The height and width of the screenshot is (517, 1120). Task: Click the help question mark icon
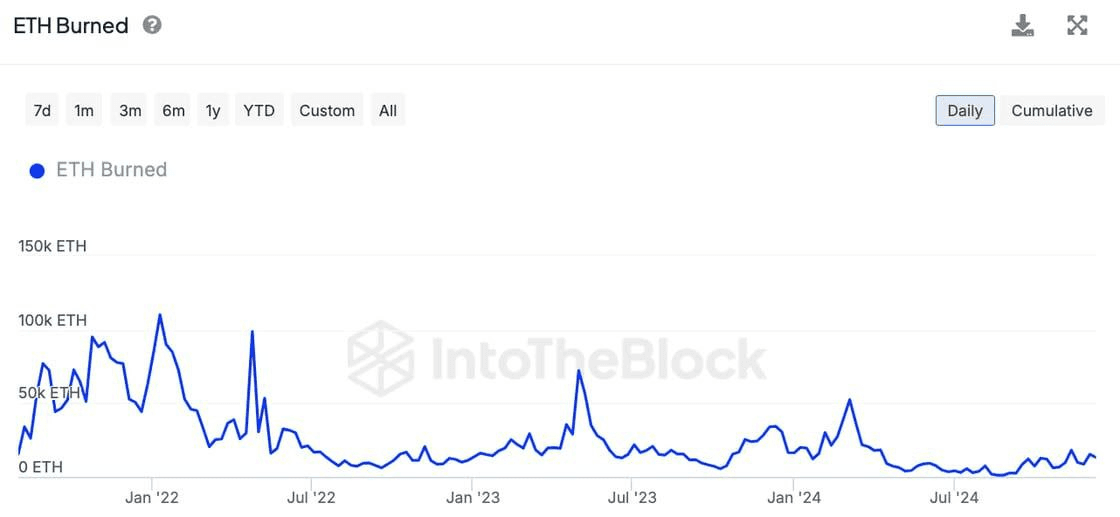click(152, 25)
